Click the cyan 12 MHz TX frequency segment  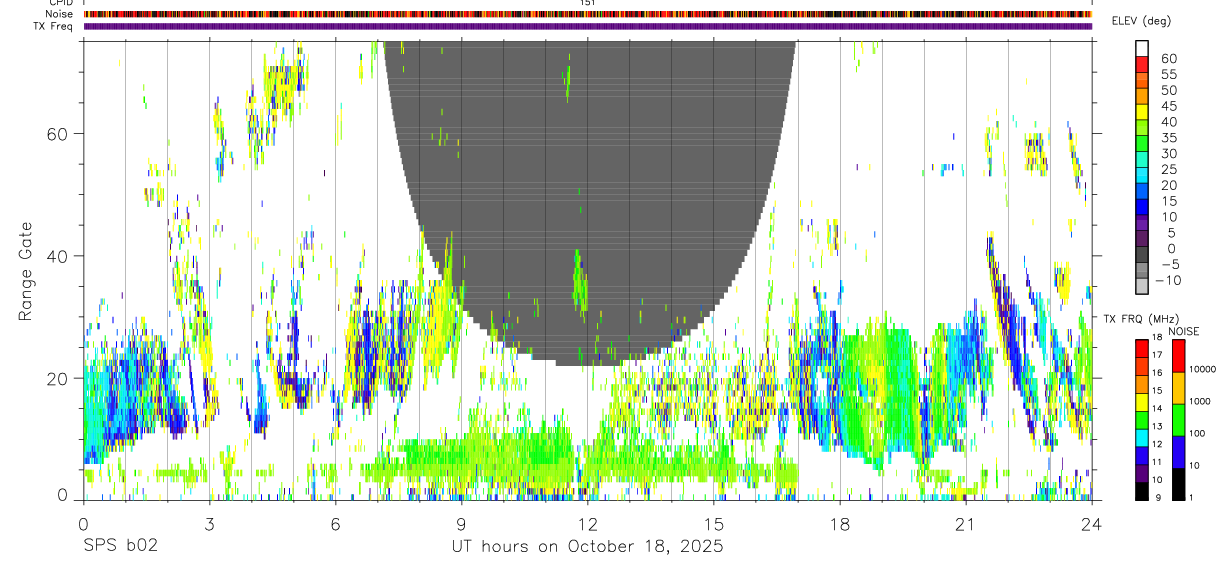pos(1142,438)
